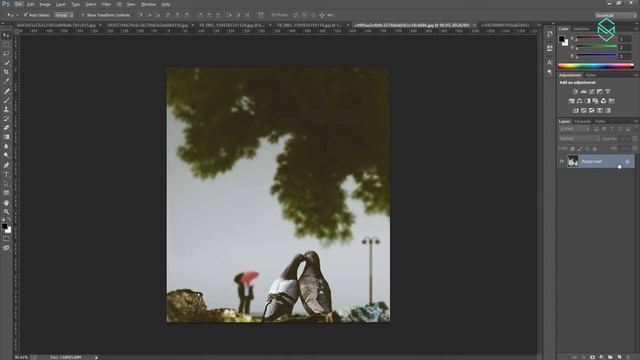This screenshot has width=640, height=360.
Task: Select the Eraser tool
Action: [x=6, y=128]
